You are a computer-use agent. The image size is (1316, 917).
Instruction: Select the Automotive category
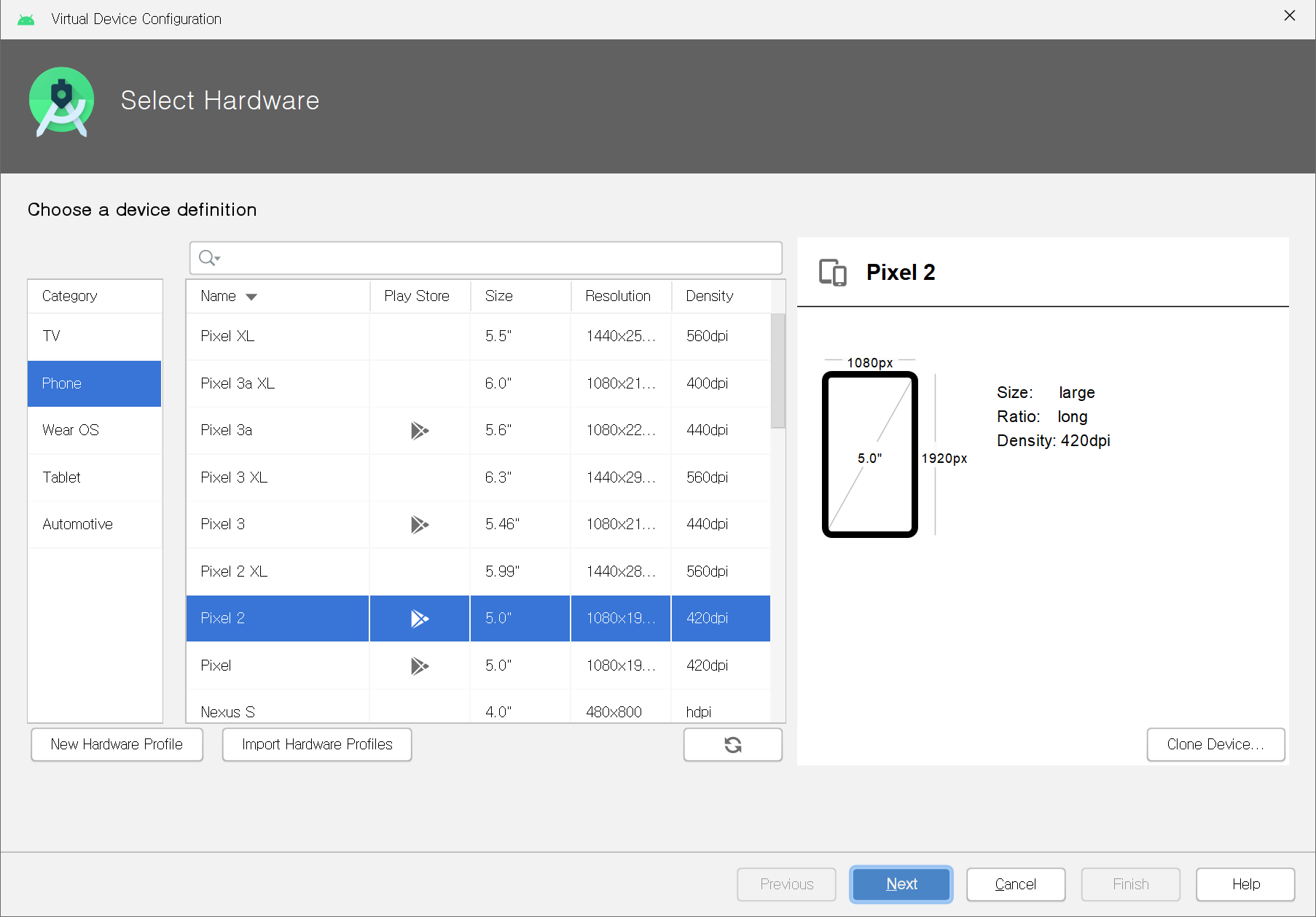coord(95,524)
